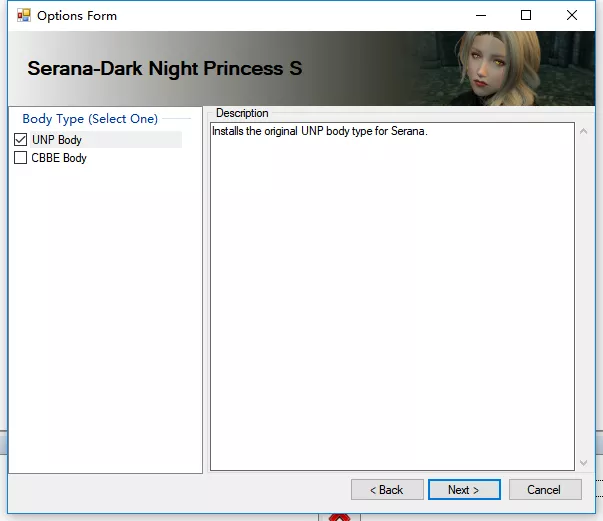Click the Next > button

point(464,489)
